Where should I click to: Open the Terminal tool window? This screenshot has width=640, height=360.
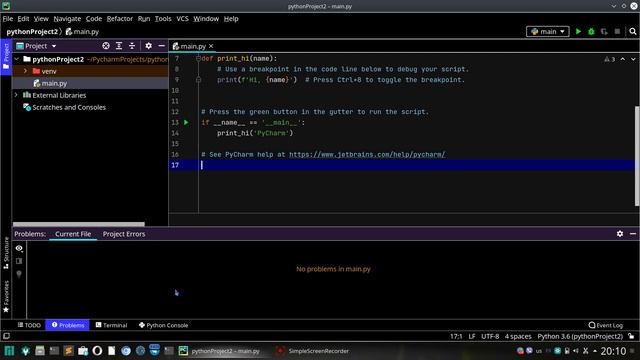(x=111, y=325)
